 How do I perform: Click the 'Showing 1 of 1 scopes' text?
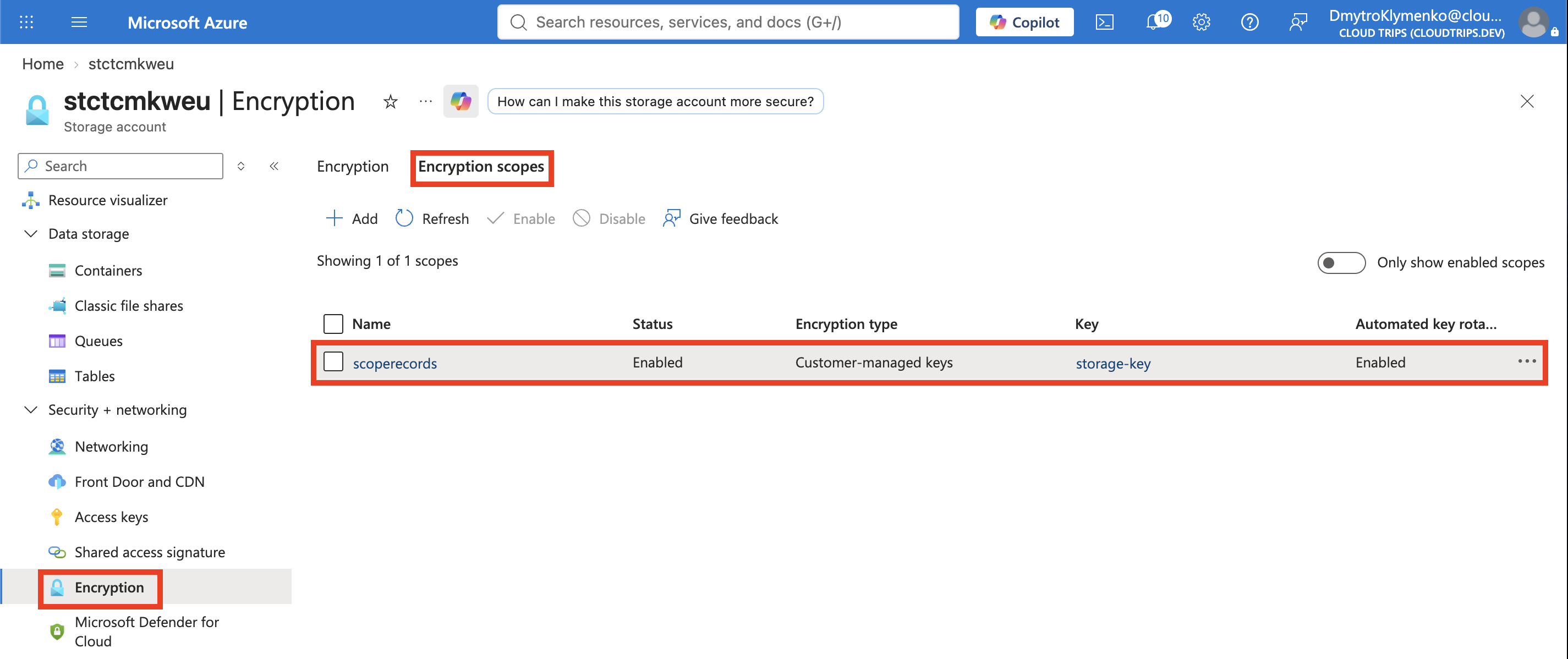(387, 260)
